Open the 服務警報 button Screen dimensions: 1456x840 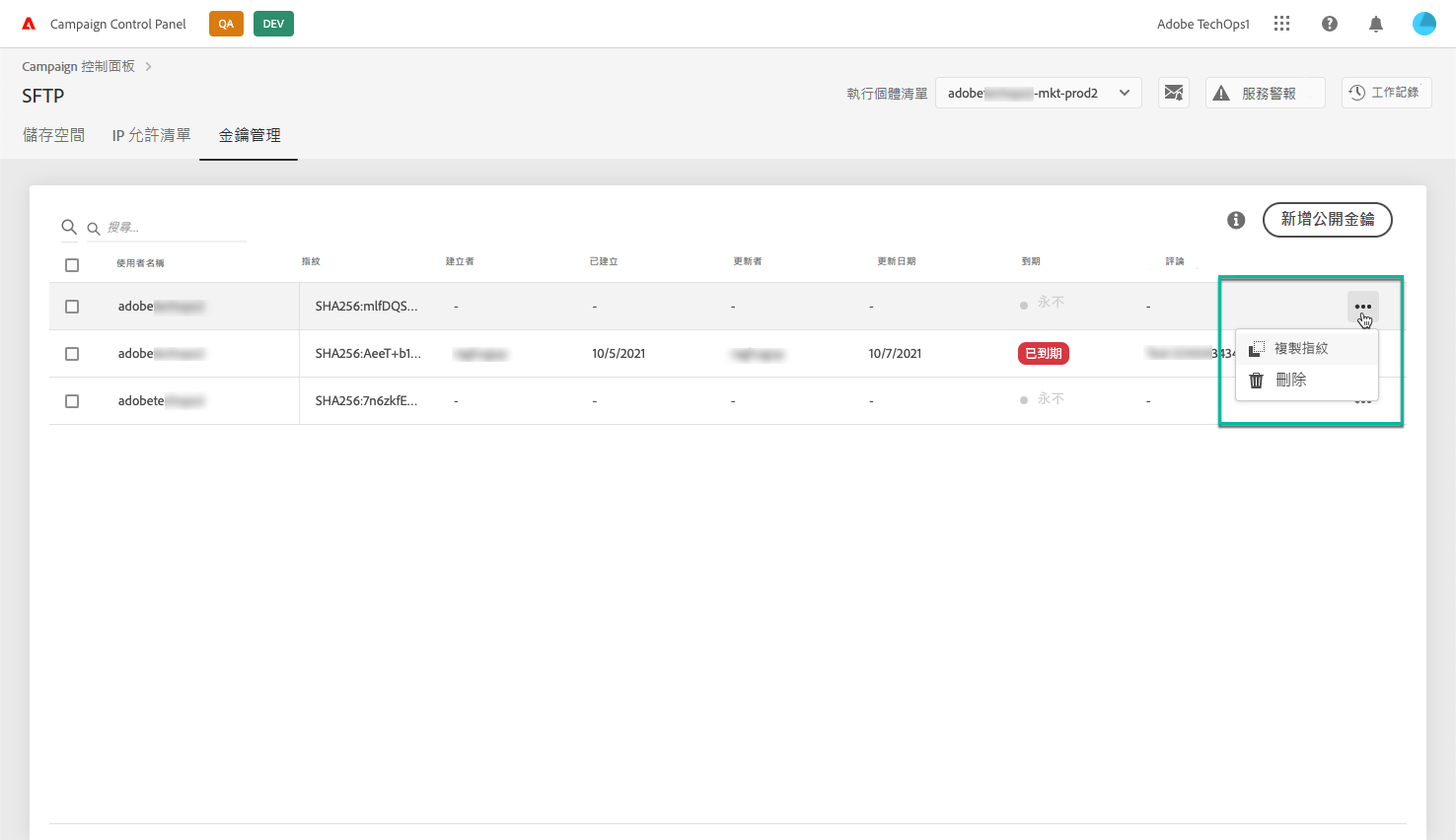(x=1266, y=93)
